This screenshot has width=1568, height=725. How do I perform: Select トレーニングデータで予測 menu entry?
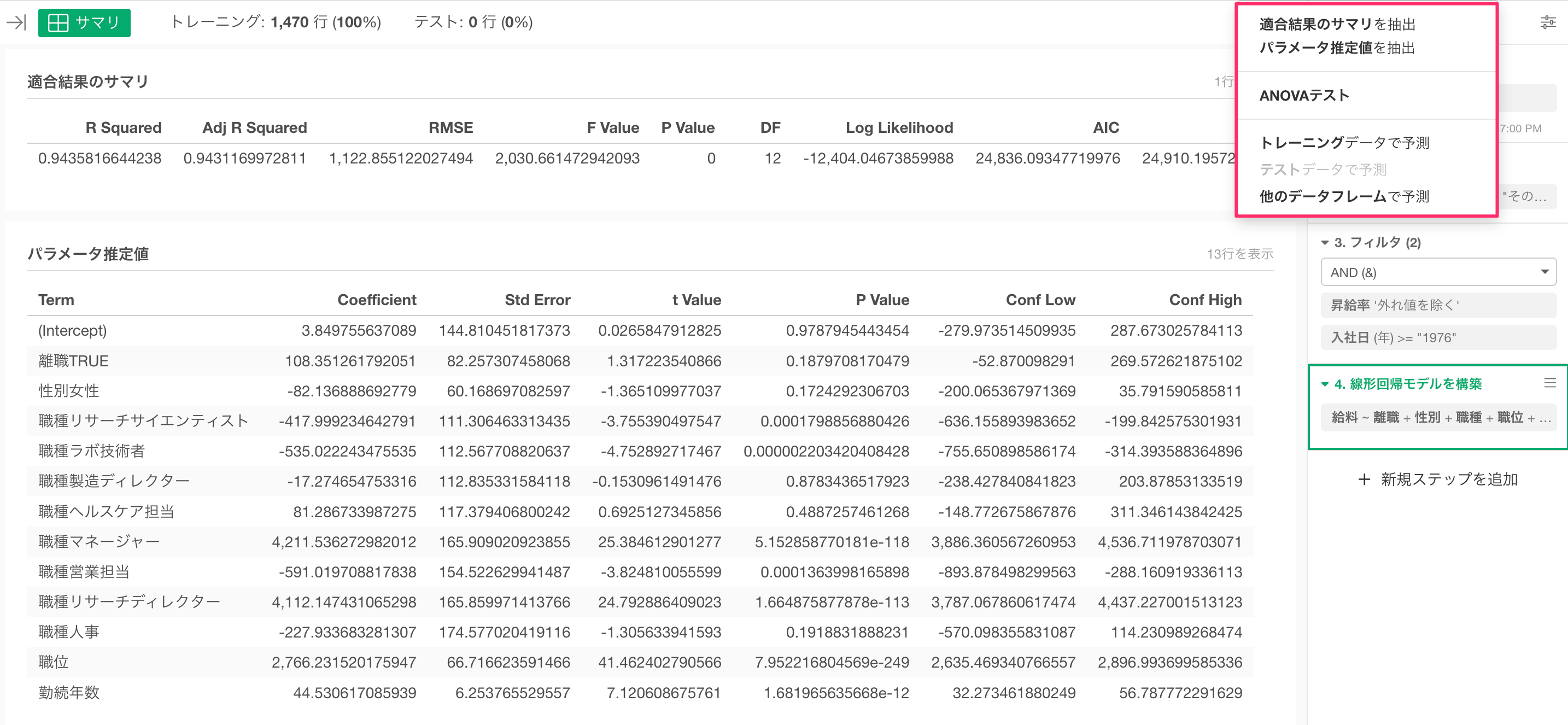1343,143
